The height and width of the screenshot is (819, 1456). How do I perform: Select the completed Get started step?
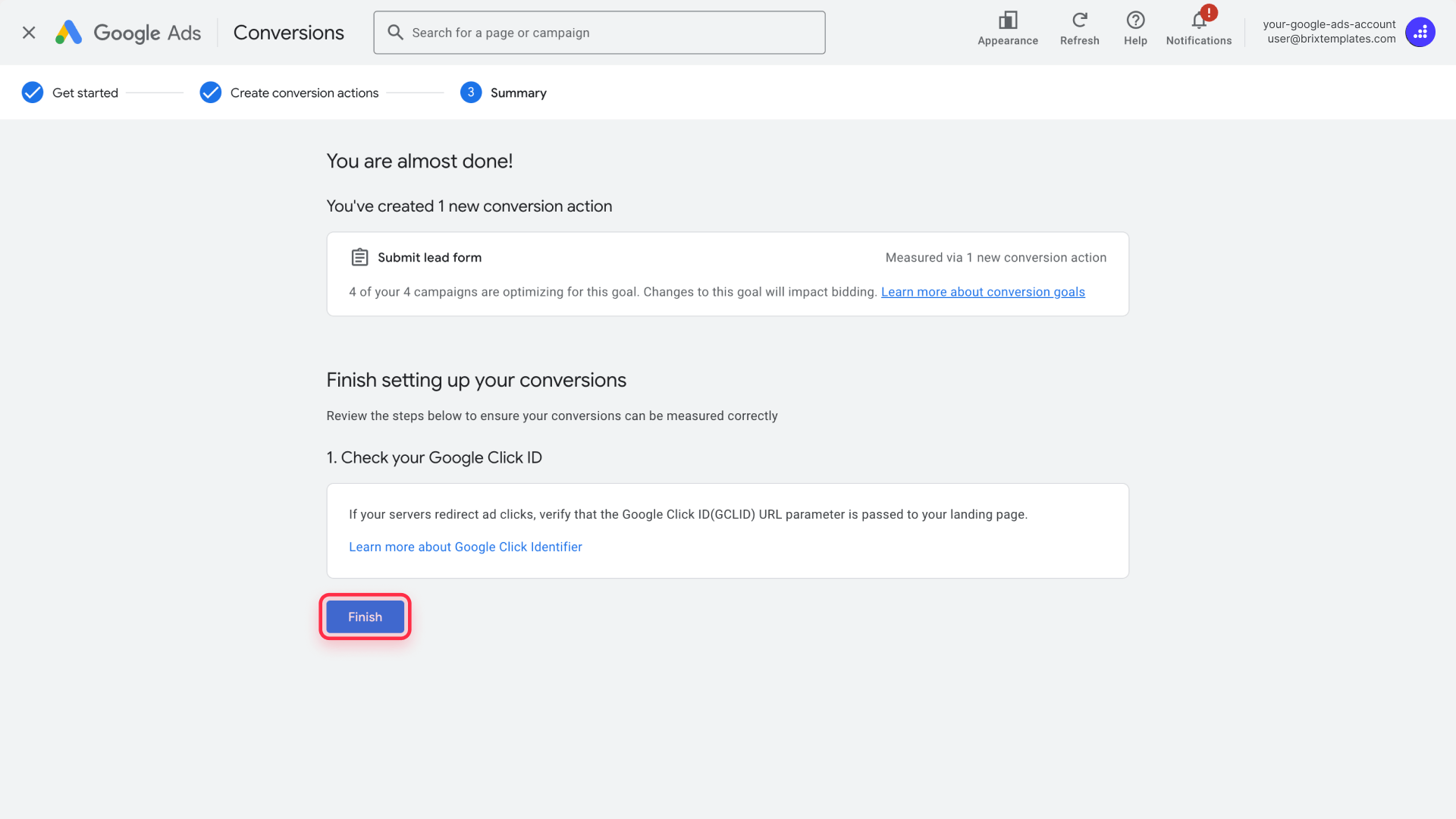coord(85,93)
